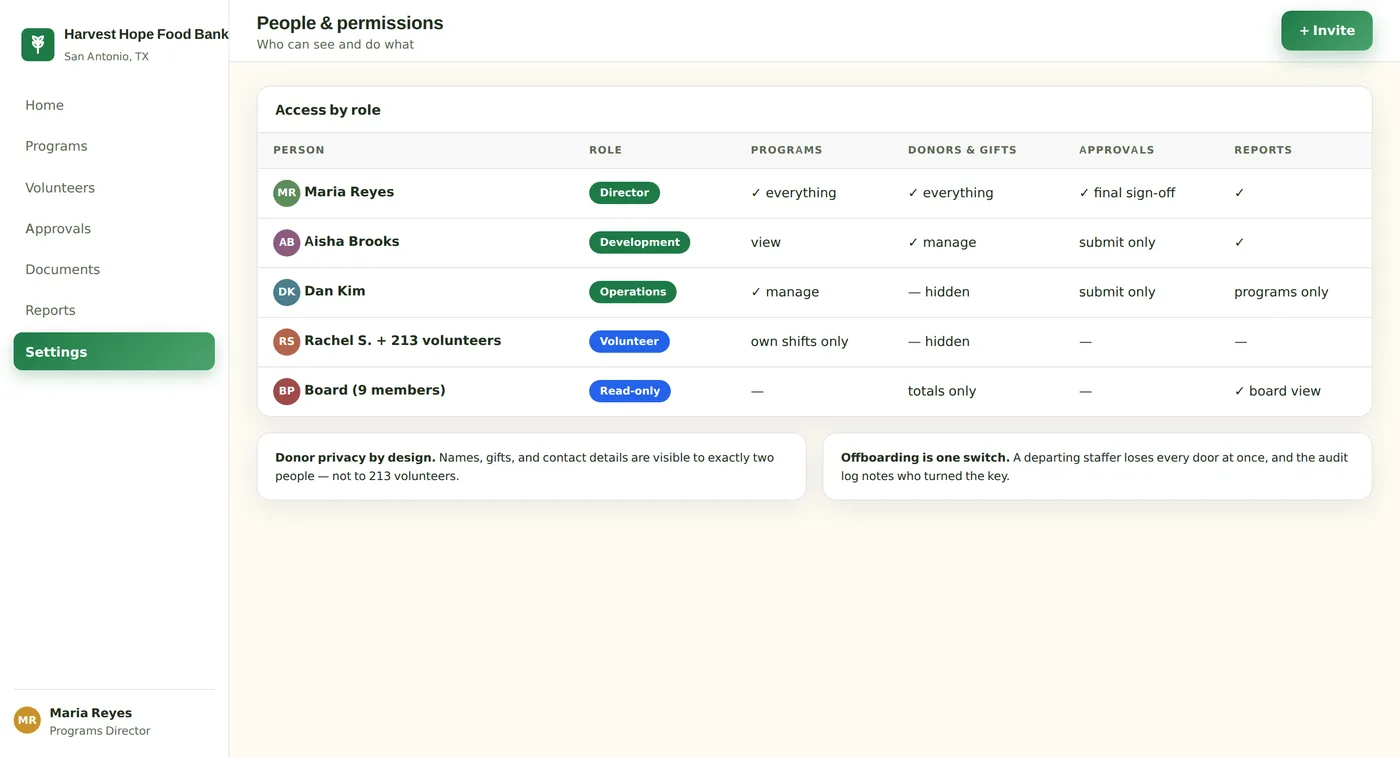Click the Operations role badge

click(632, 292)
